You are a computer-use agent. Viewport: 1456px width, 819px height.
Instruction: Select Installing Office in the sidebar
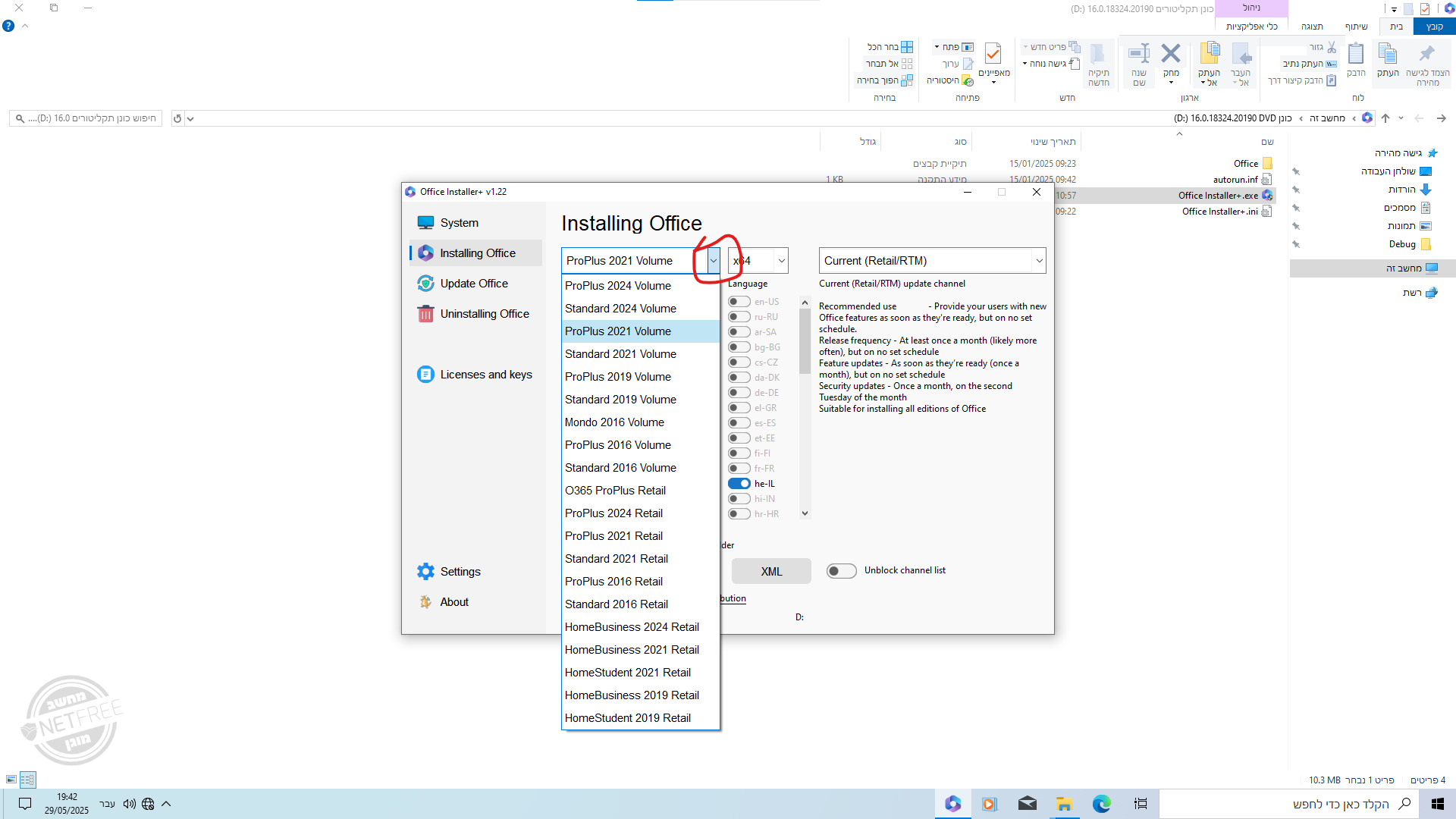(476, 253)
